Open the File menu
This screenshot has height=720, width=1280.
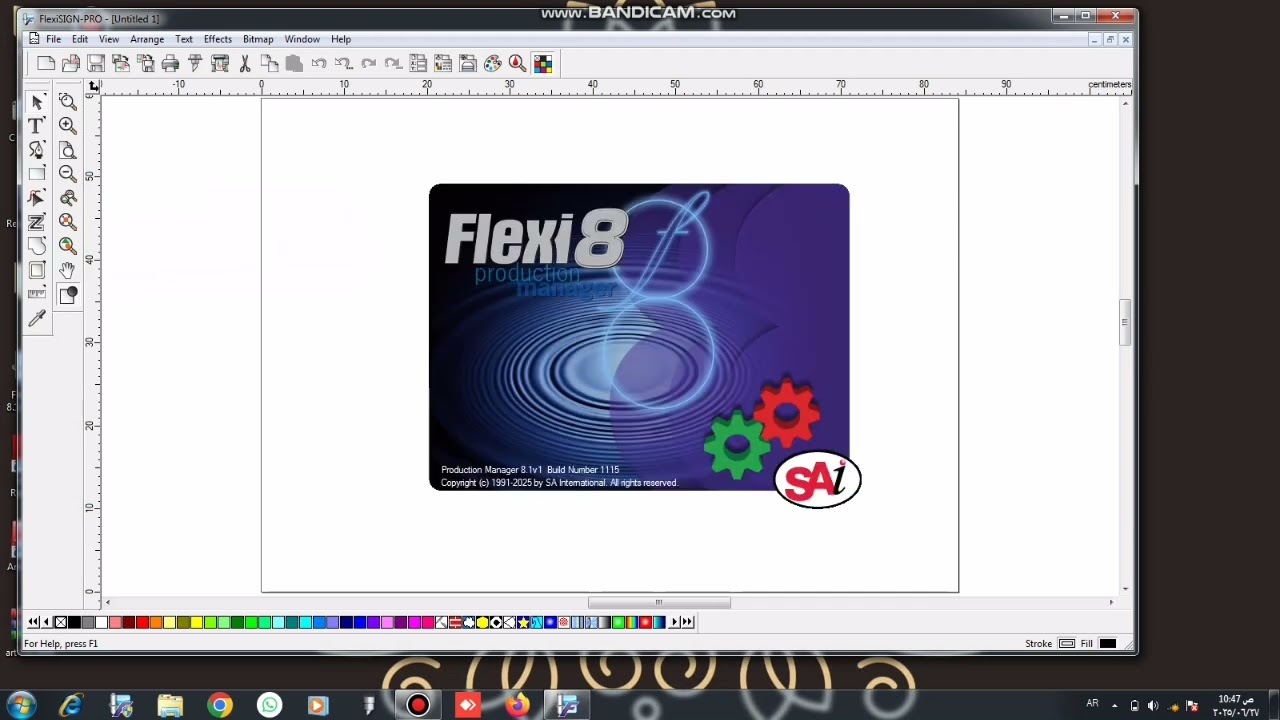point(53,39)
